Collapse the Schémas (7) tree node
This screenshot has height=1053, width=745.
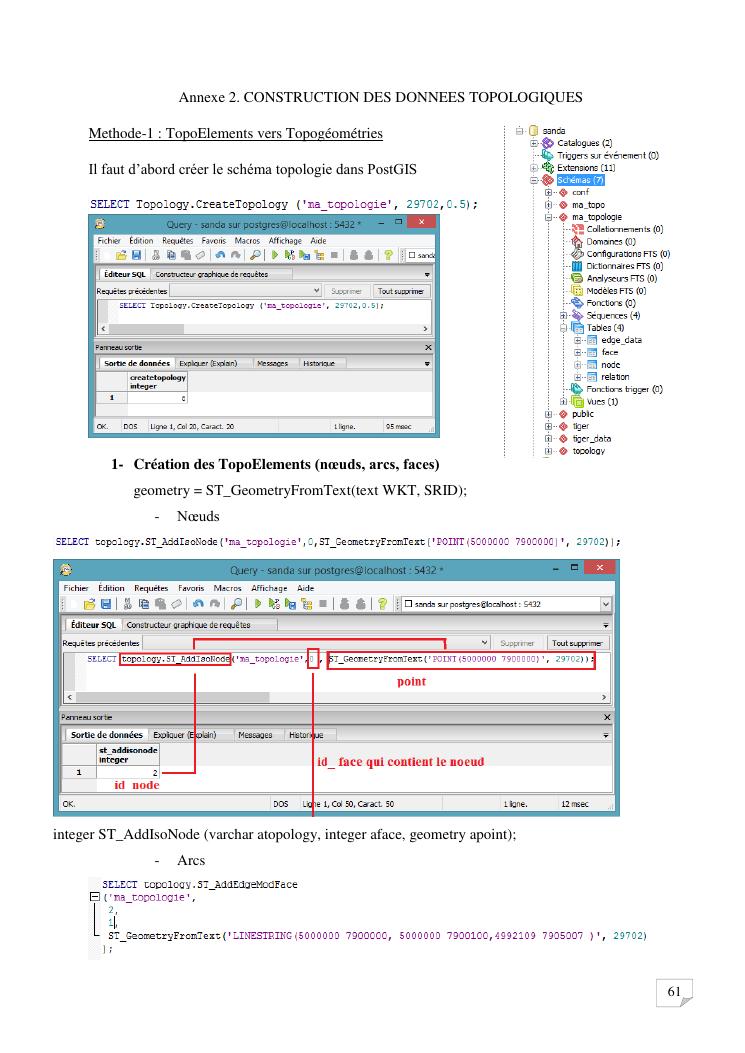[x=535, y=180]
